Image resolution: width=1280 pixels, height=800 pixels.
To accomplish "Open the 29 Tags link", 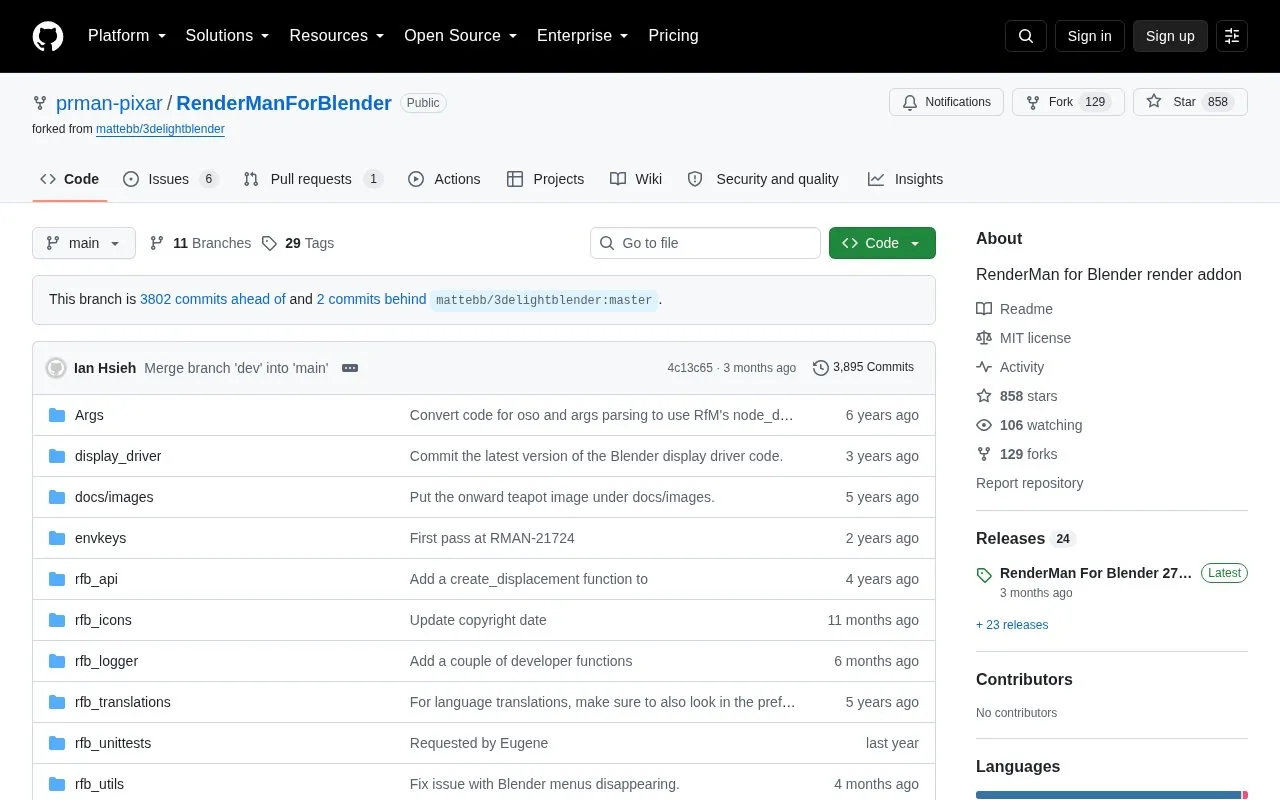I will [298, 243].
